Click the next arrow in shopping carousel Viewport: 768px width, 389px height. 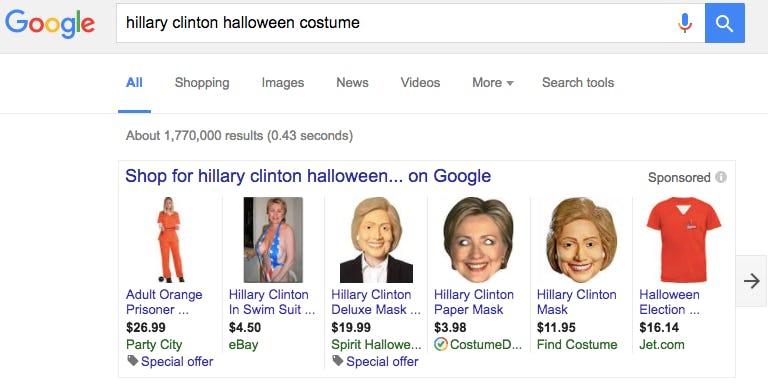coord(751,281)
